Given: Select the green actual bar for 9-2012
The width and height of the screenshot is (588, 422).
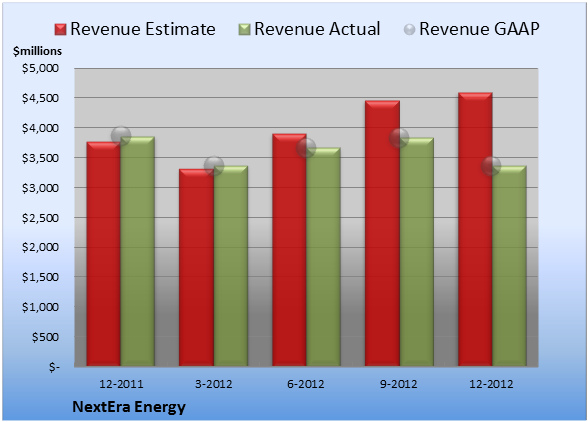Looking at the screenshot, I should 417,252.
